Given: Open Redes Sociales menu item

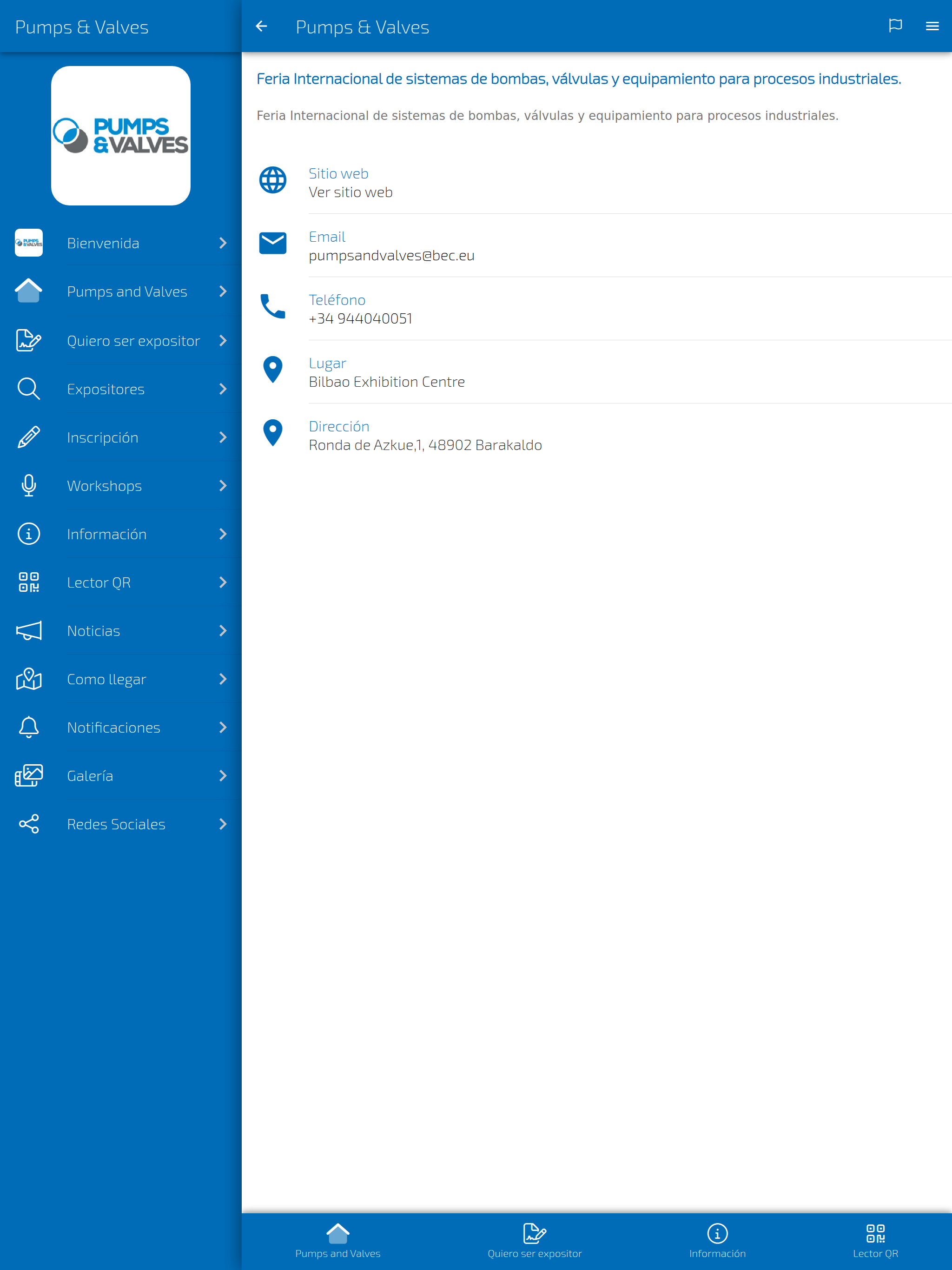Looking at the screenshot, I should (x=120, y=824).
